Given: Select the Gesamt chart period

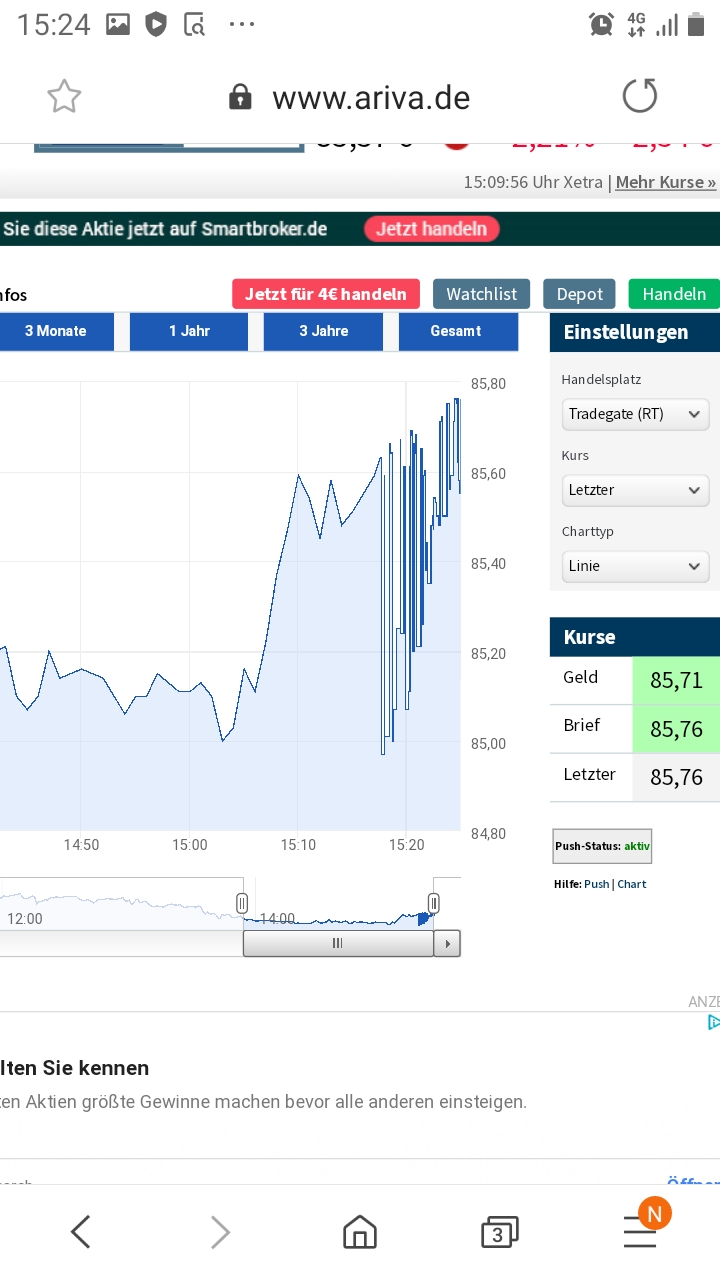Looking at the screenshot, I should (458, 331).
